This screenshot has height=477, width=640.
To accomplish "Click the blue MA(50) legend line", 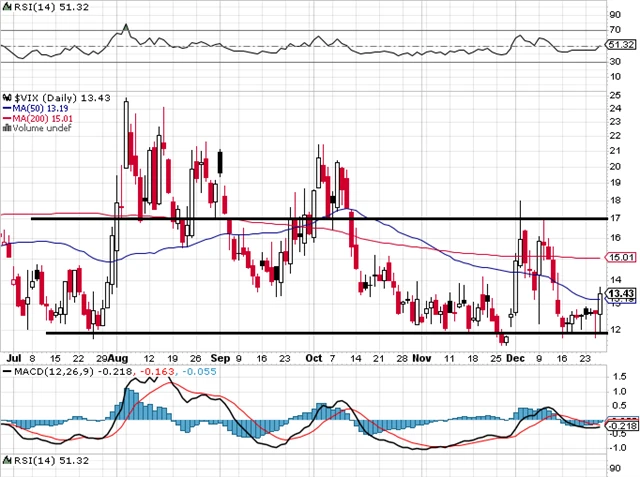I will coord(5,108).
